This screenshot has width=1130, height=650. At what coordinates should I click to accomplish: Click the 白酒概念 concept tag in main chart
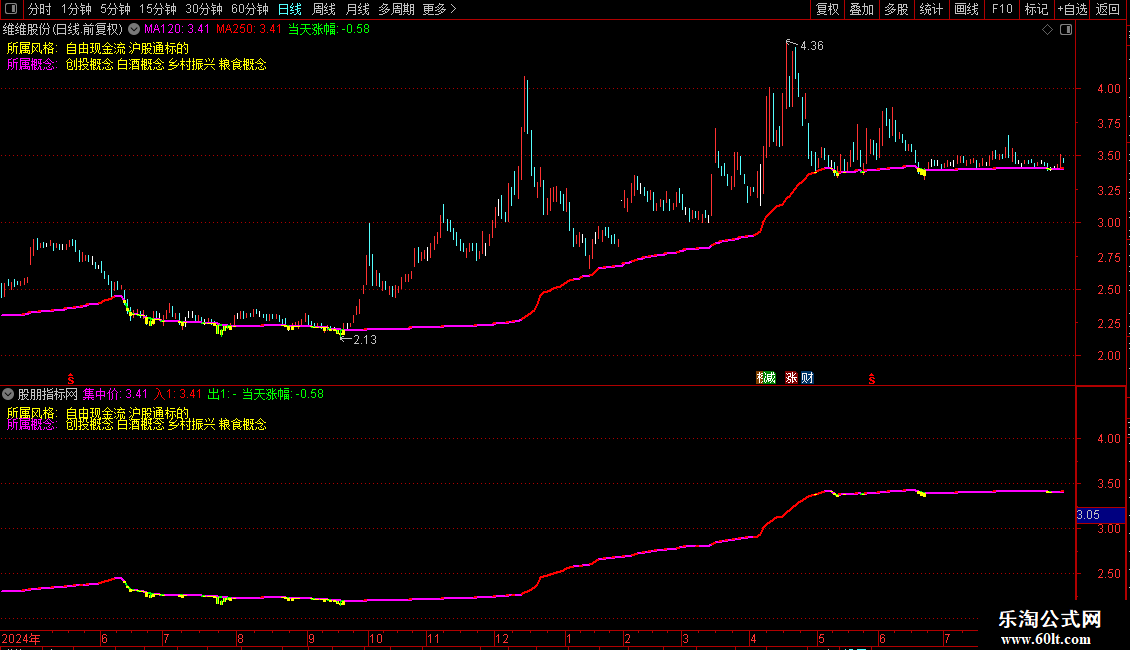(141, 64)
